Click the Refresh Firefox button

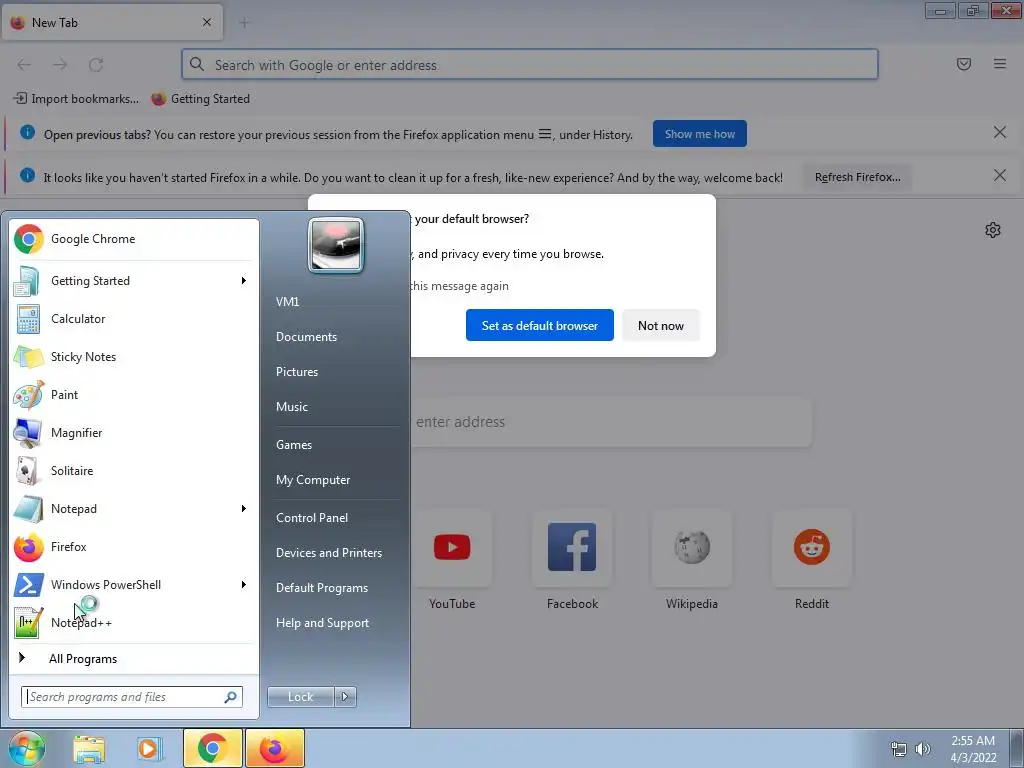pos(857,177)
